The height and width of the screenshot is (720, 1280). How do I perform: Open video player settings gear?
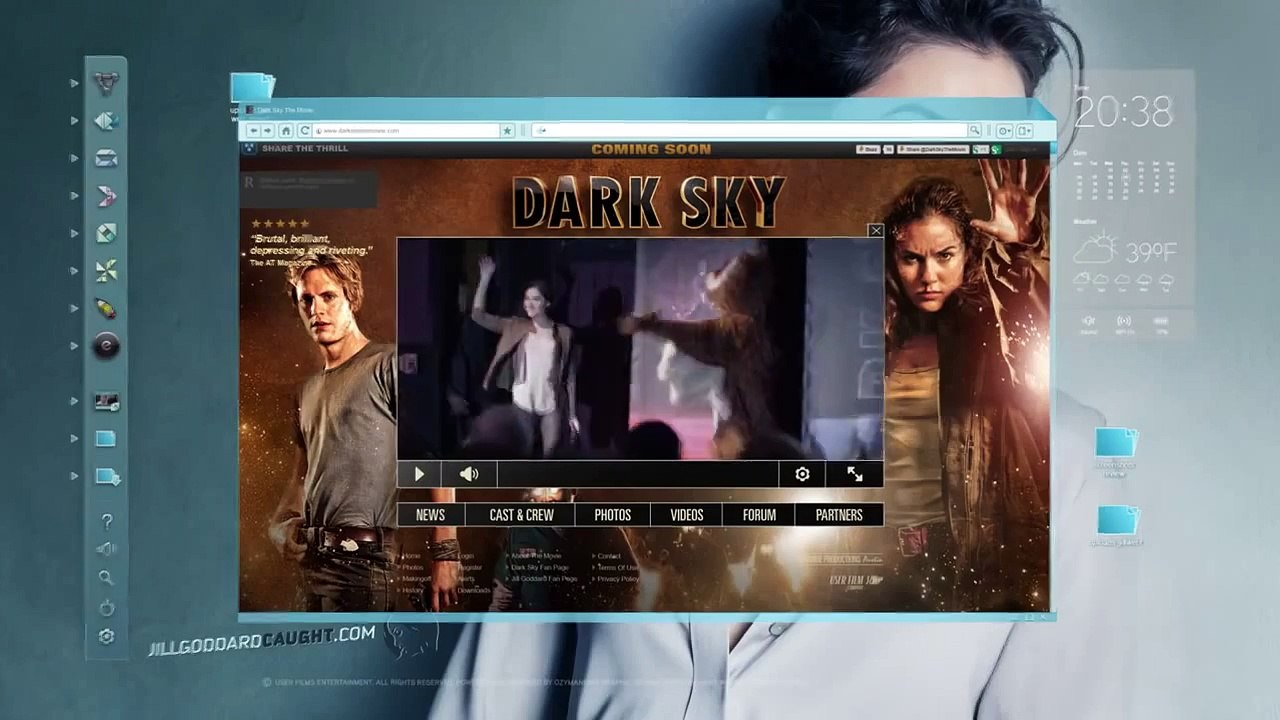tap(802, 474)
